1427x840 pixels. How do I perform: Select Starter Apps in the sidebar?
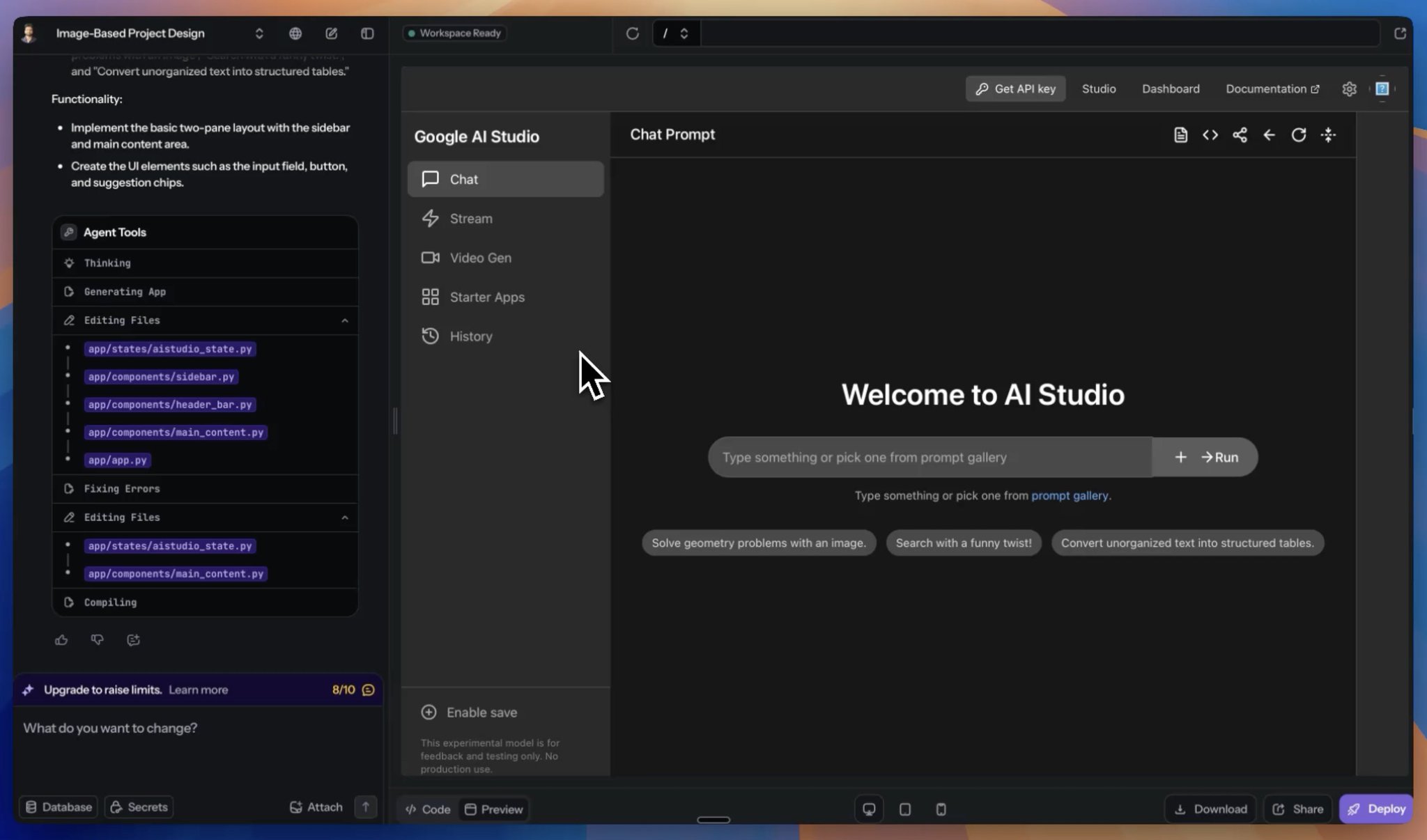(506, 297)
